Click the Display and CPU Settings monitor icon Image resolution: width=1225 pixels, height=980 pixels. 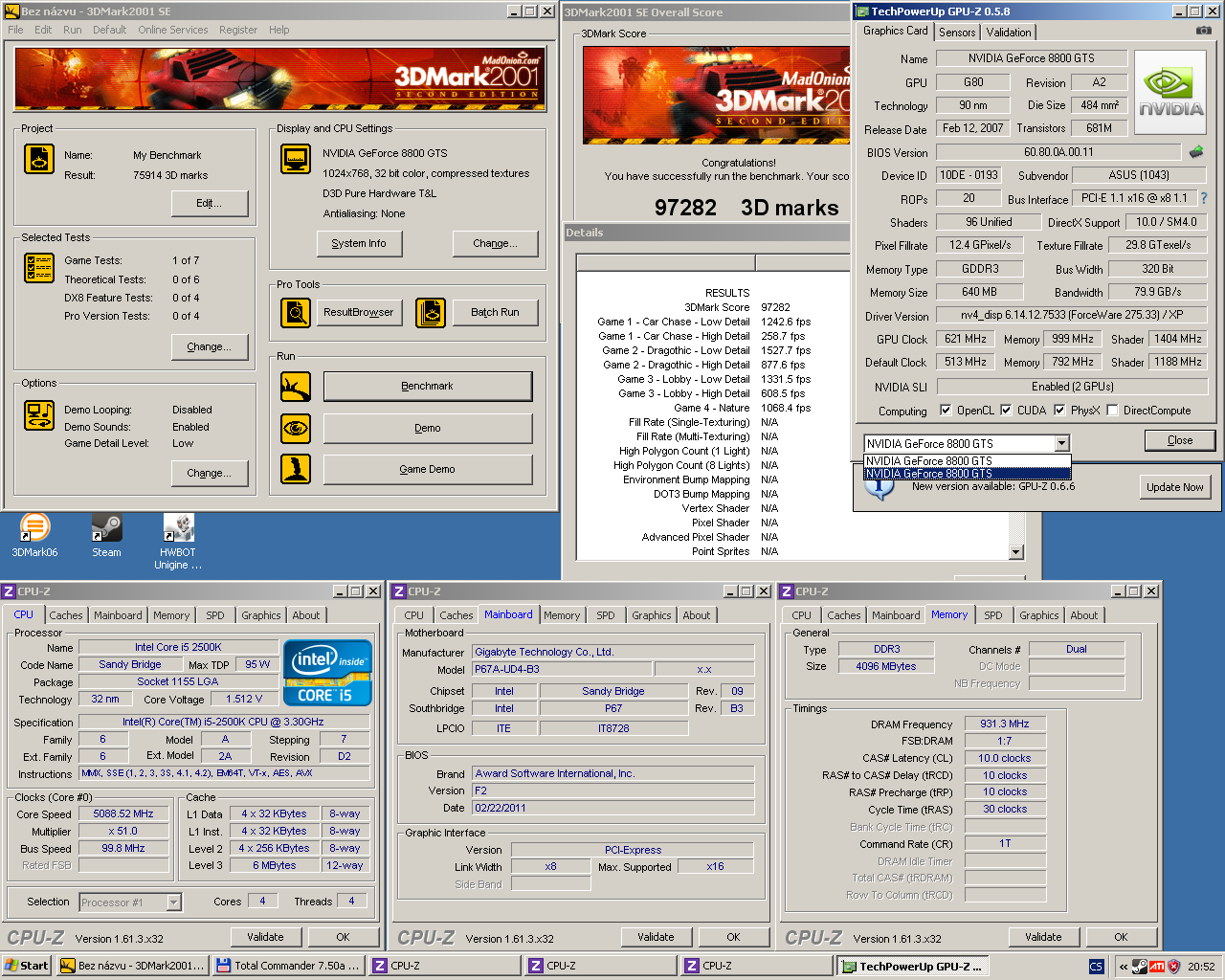(x=296, y=159)
